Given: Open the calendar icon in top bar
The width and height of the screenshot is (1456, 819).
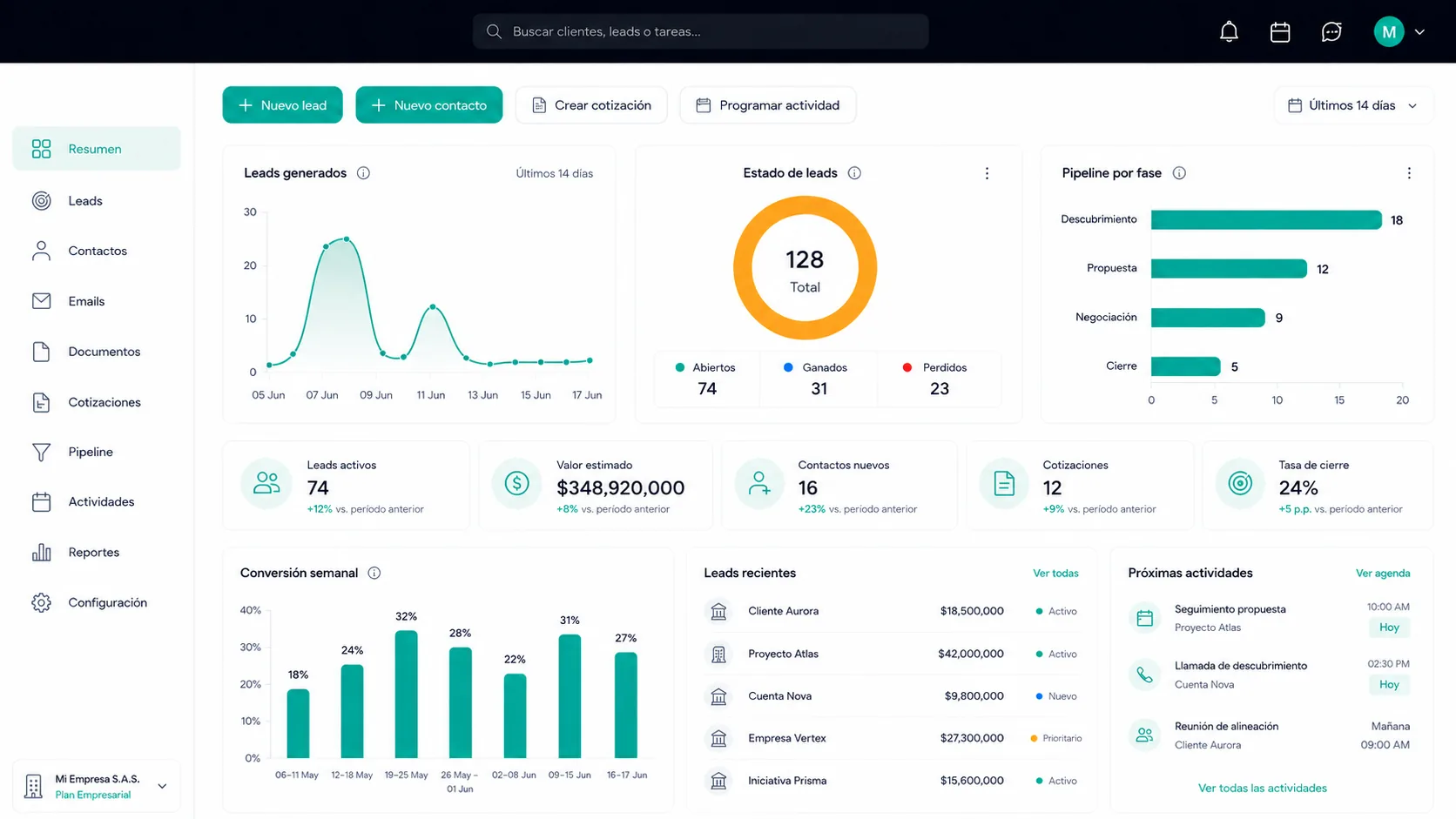Looking at the screenshot, I should (x=1280, y=32).
